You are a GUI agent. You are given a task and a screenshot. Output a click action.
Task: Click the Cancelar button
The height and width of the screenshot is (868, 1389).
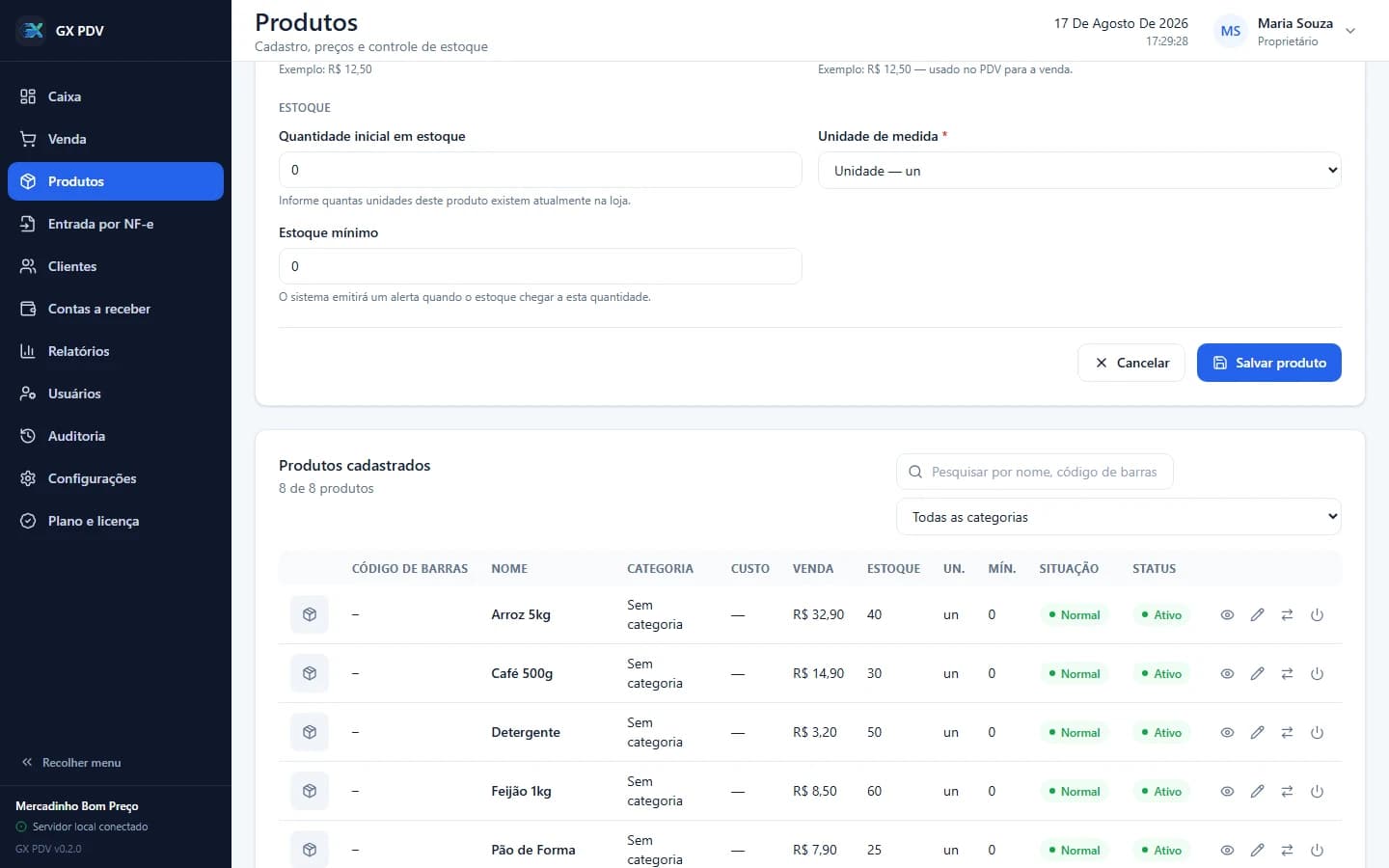(x=1131, y=363)
